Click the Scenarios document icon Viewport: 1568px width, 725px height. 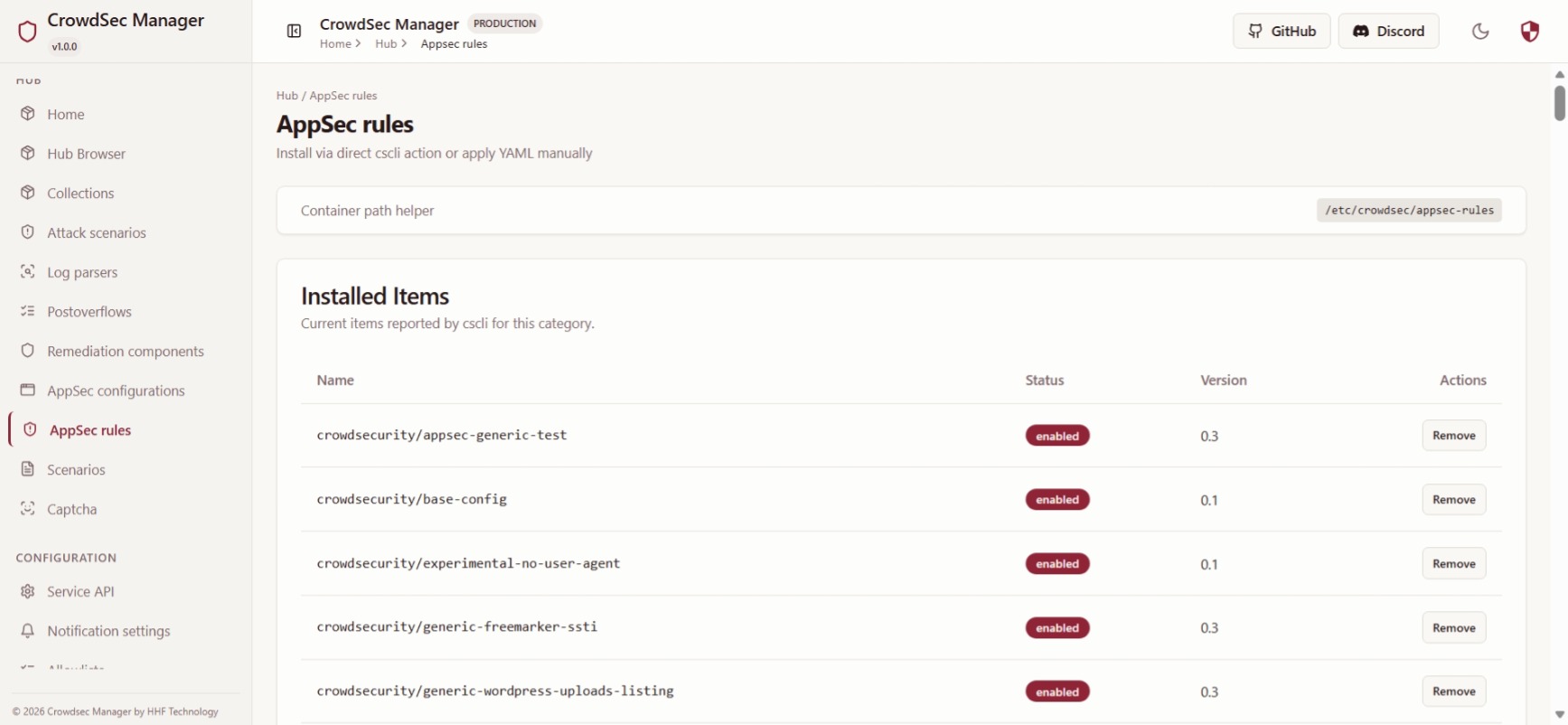click(28, 469)
